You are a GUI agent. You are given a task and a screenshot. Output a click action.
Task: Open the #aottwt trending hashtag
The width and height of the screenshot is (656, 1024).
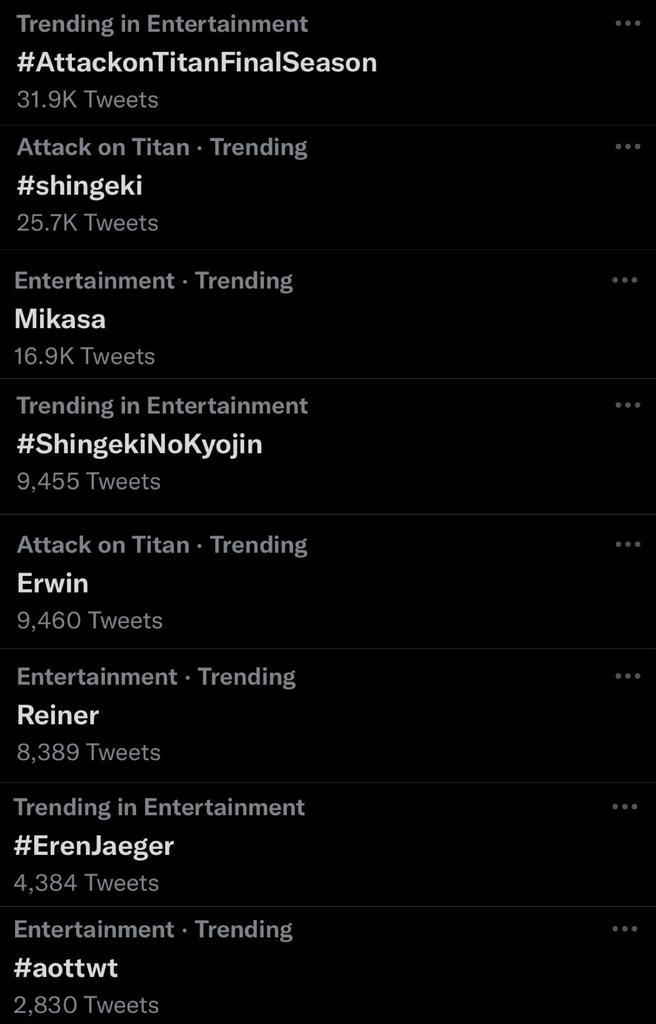66,968
